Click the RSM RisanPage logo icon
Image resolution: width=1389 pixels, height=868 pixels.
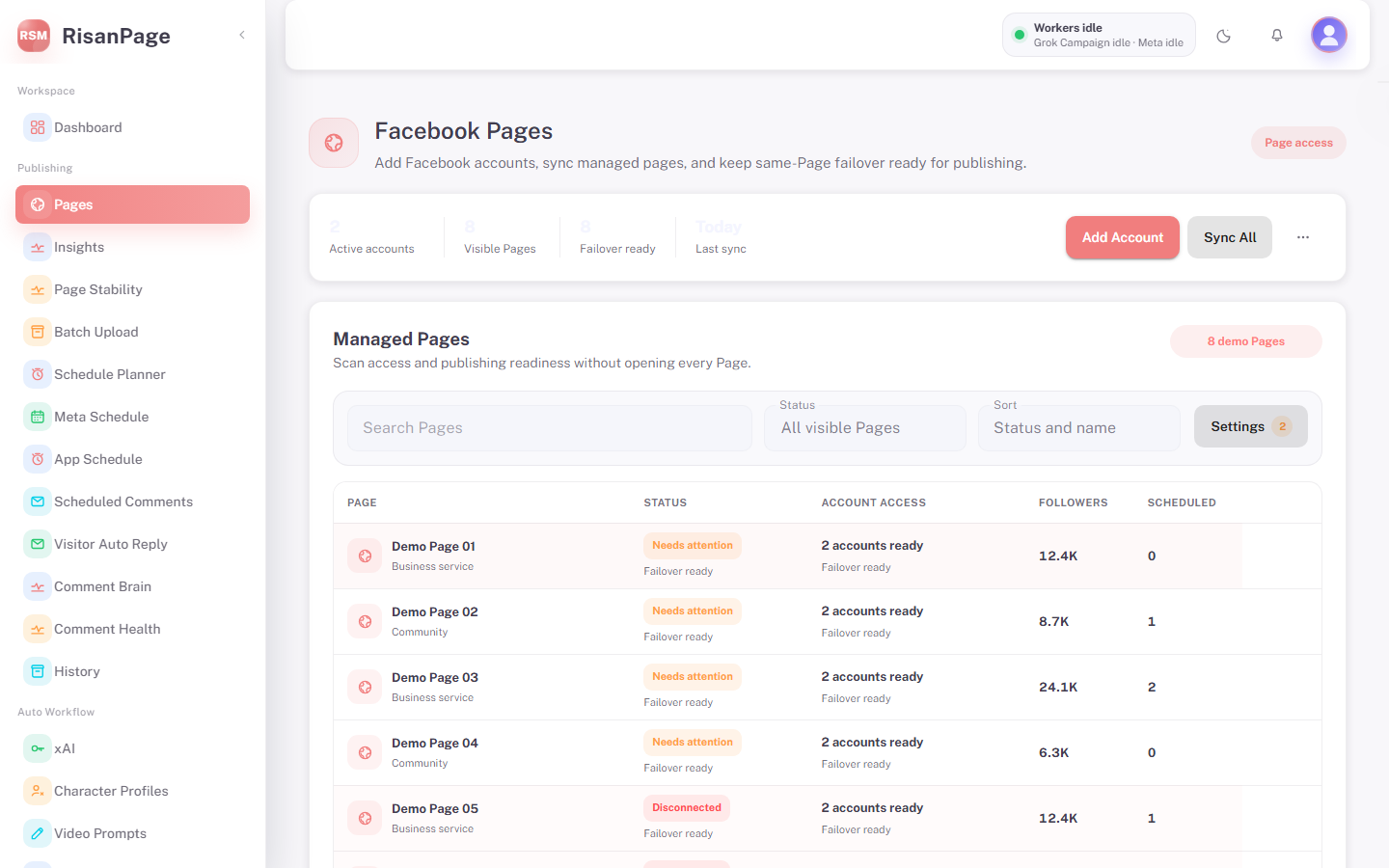coord(34,36)
